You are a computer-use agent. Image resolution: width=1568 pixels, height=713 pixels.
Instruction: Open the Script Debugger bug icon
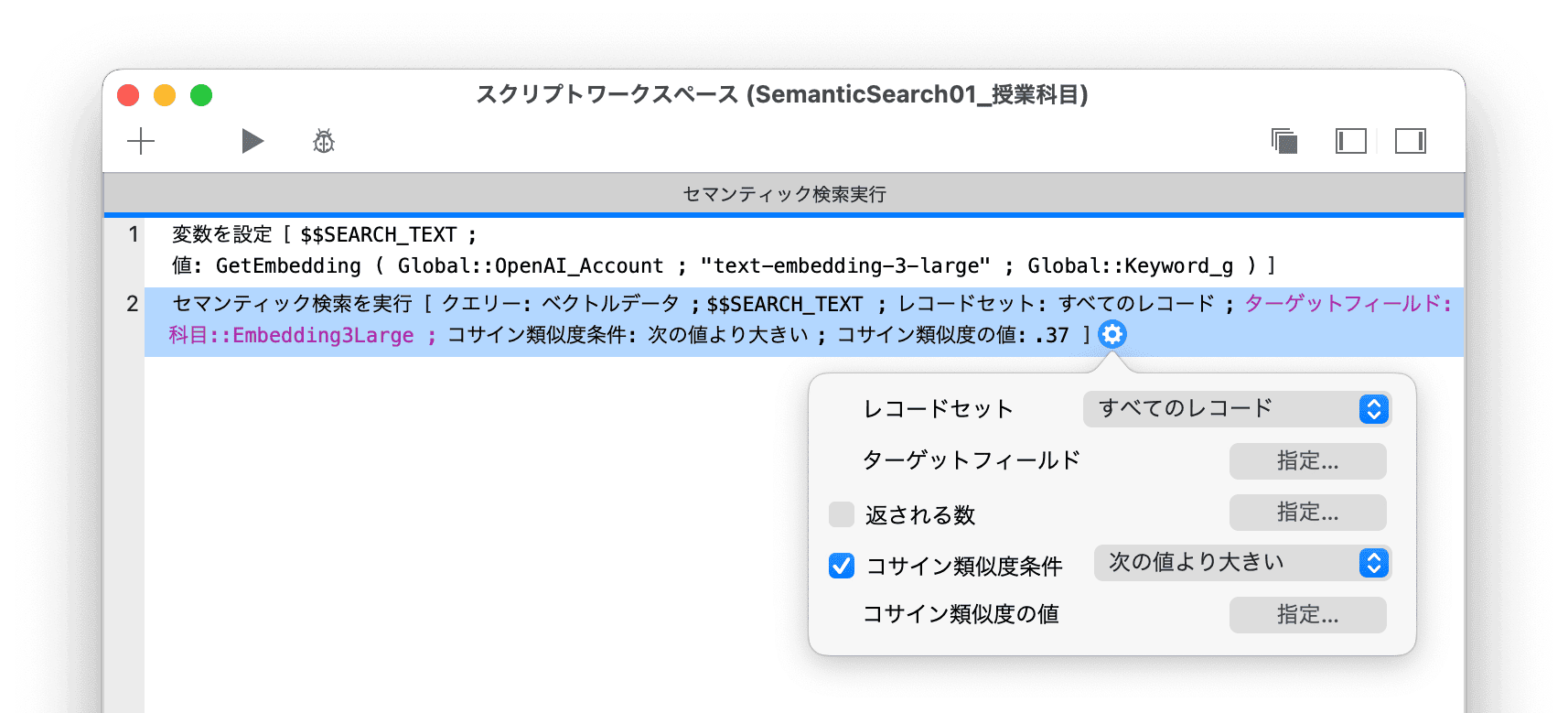coord(322,141)
